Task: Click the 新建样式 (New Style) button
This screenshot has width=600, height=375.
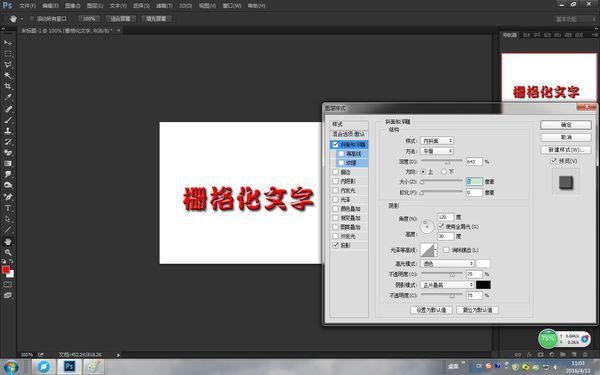Action: [566, 150]
